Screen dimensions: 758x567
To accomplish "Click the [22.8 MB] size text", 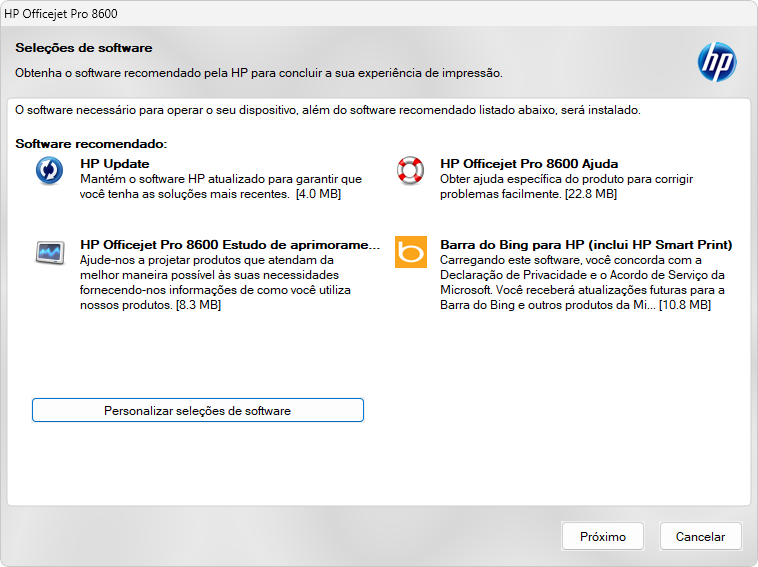I will coord(591,194).
